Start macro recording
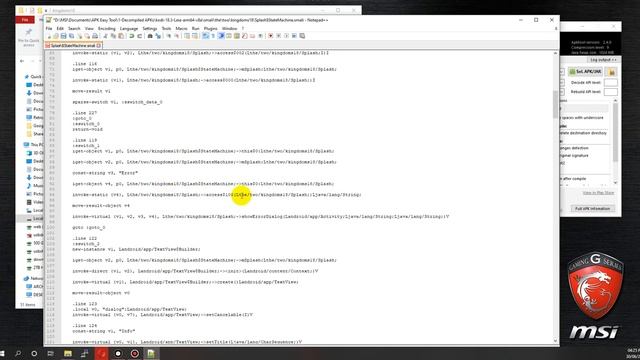Image resolution: width=640 pixels, height=360 pixels. point(270,36)
